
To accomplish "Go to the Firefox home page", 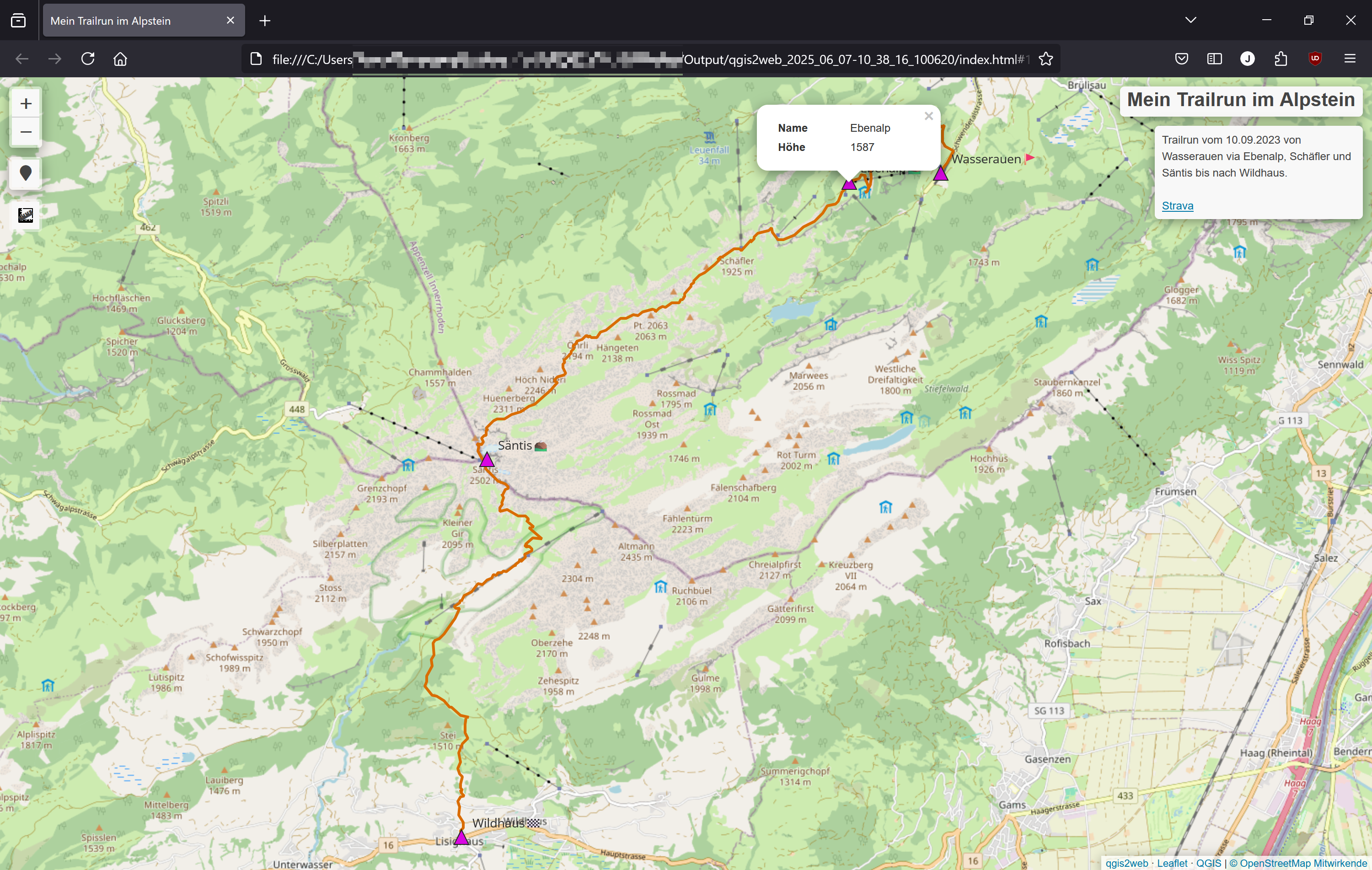I will point(120,59).
